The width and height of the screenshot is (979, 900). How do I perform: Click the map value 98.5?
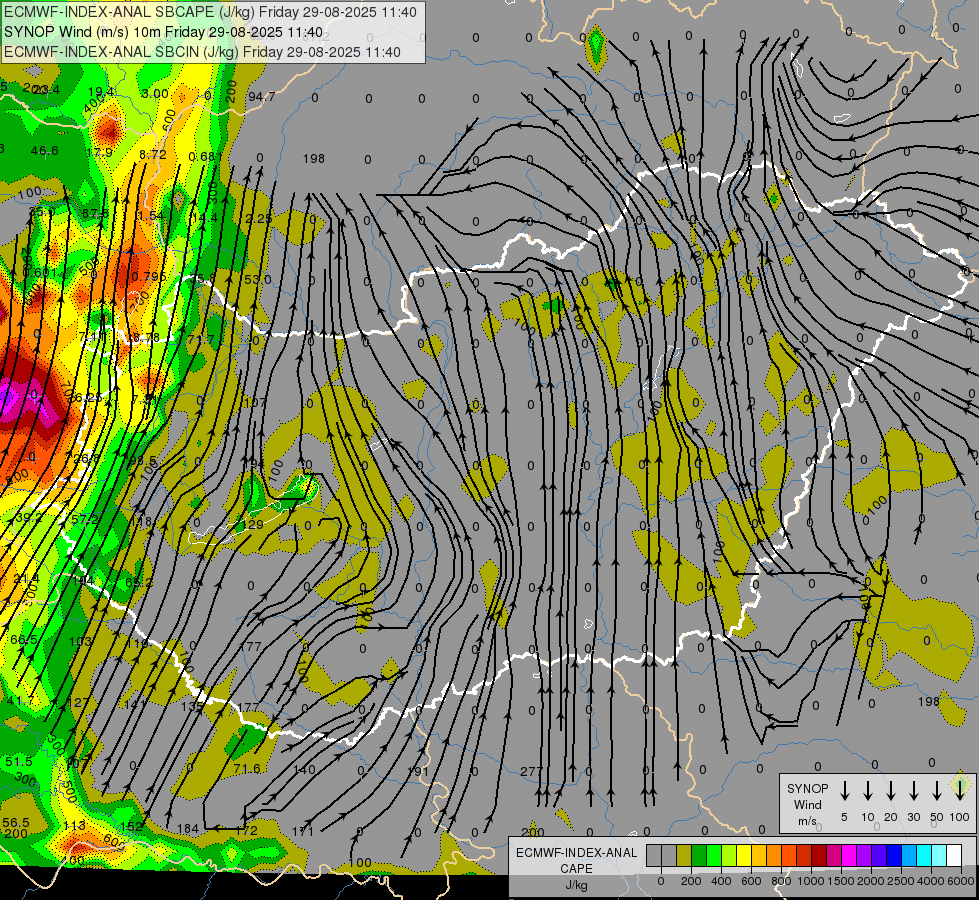[142, 460]
